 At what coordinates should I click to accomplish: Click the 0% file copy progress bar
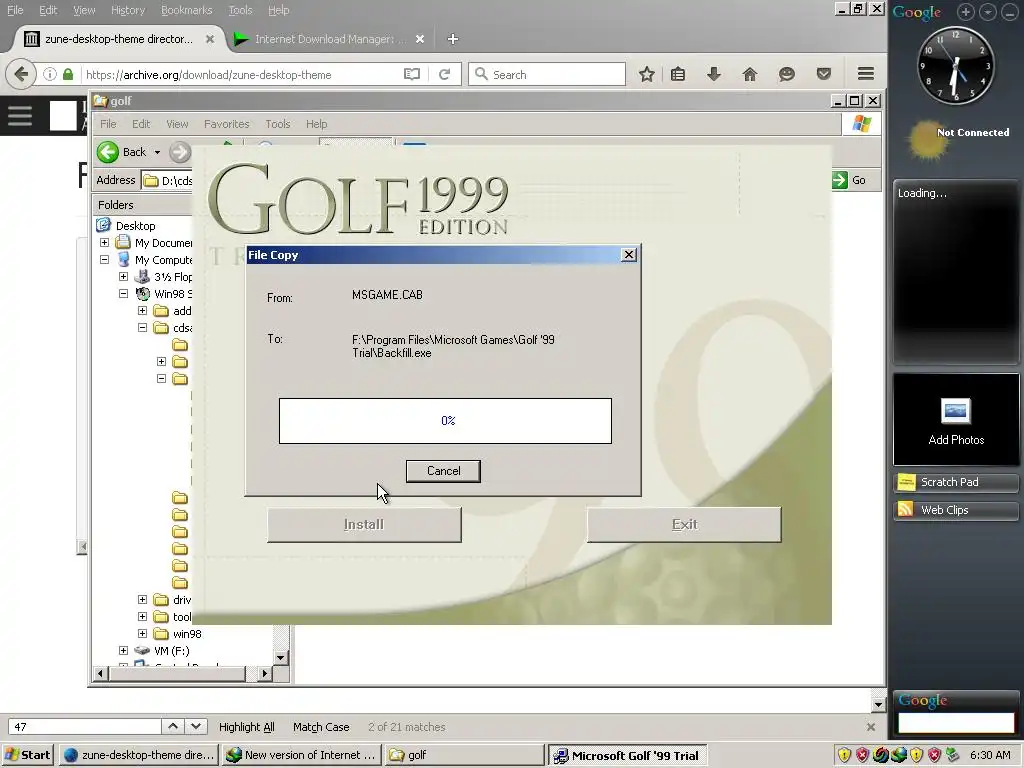coord(445,421)
